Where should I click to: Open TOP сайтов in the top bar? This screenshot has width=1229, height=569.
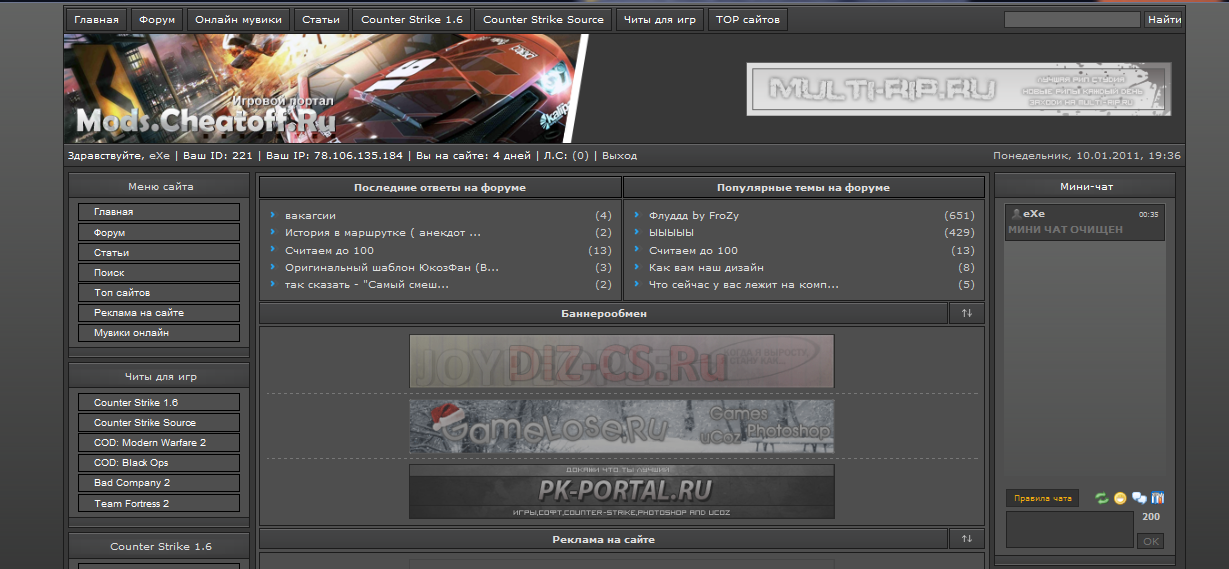pos(747,19)
